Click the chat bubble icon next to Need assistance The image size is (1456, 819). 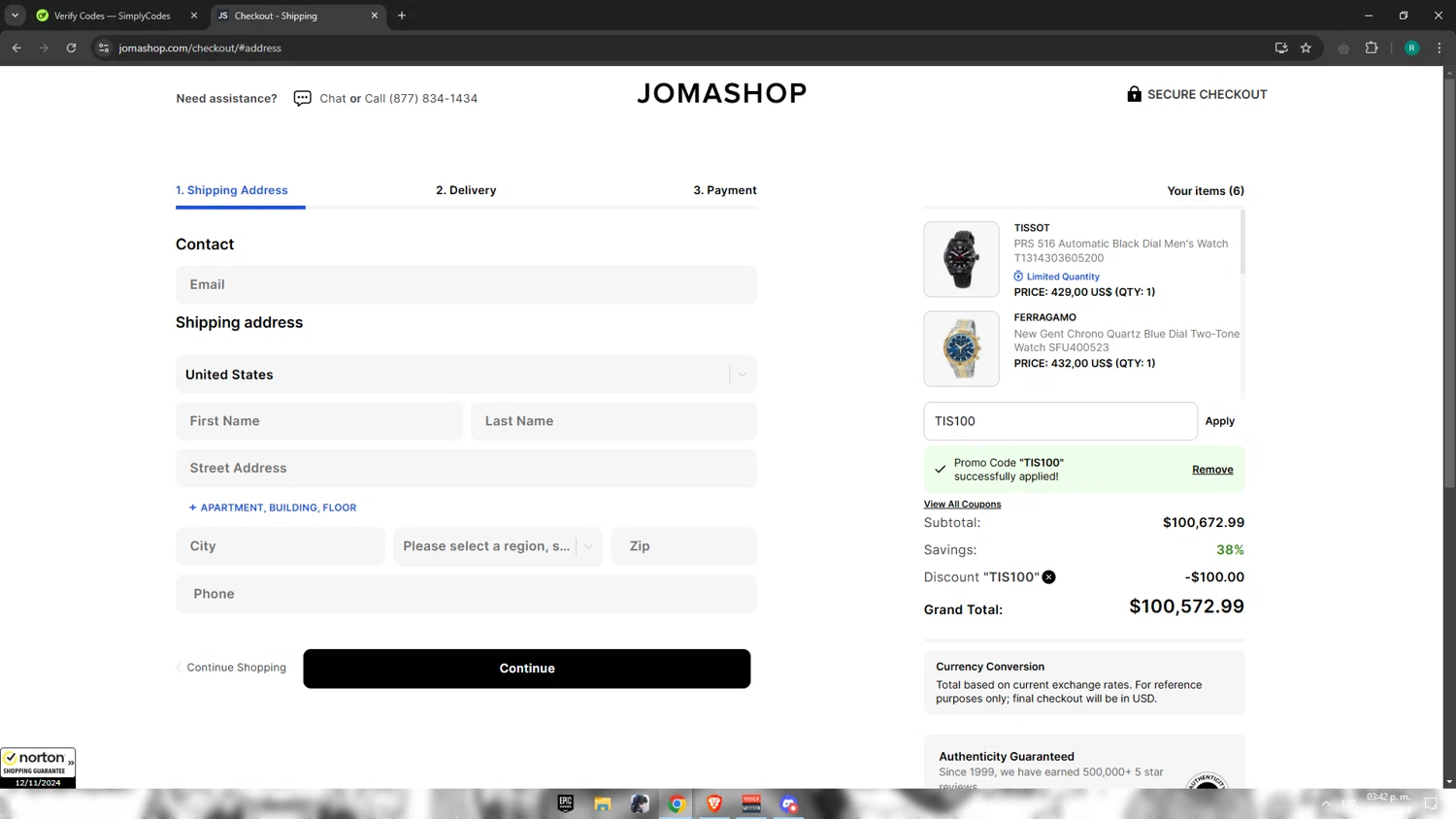[x=303, y=98]
